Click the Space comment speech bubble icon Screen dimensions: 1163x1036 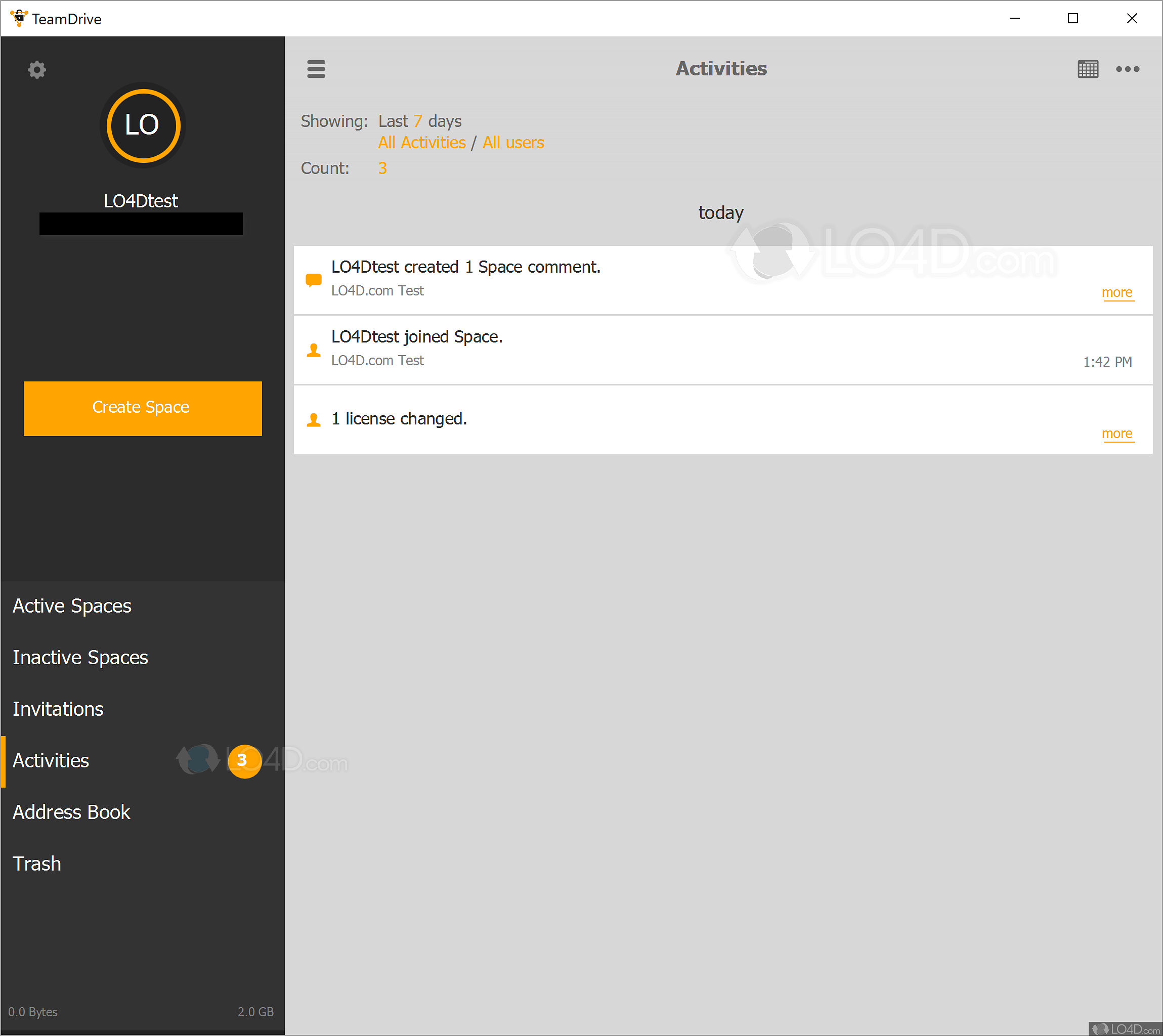tap(314, 280)
